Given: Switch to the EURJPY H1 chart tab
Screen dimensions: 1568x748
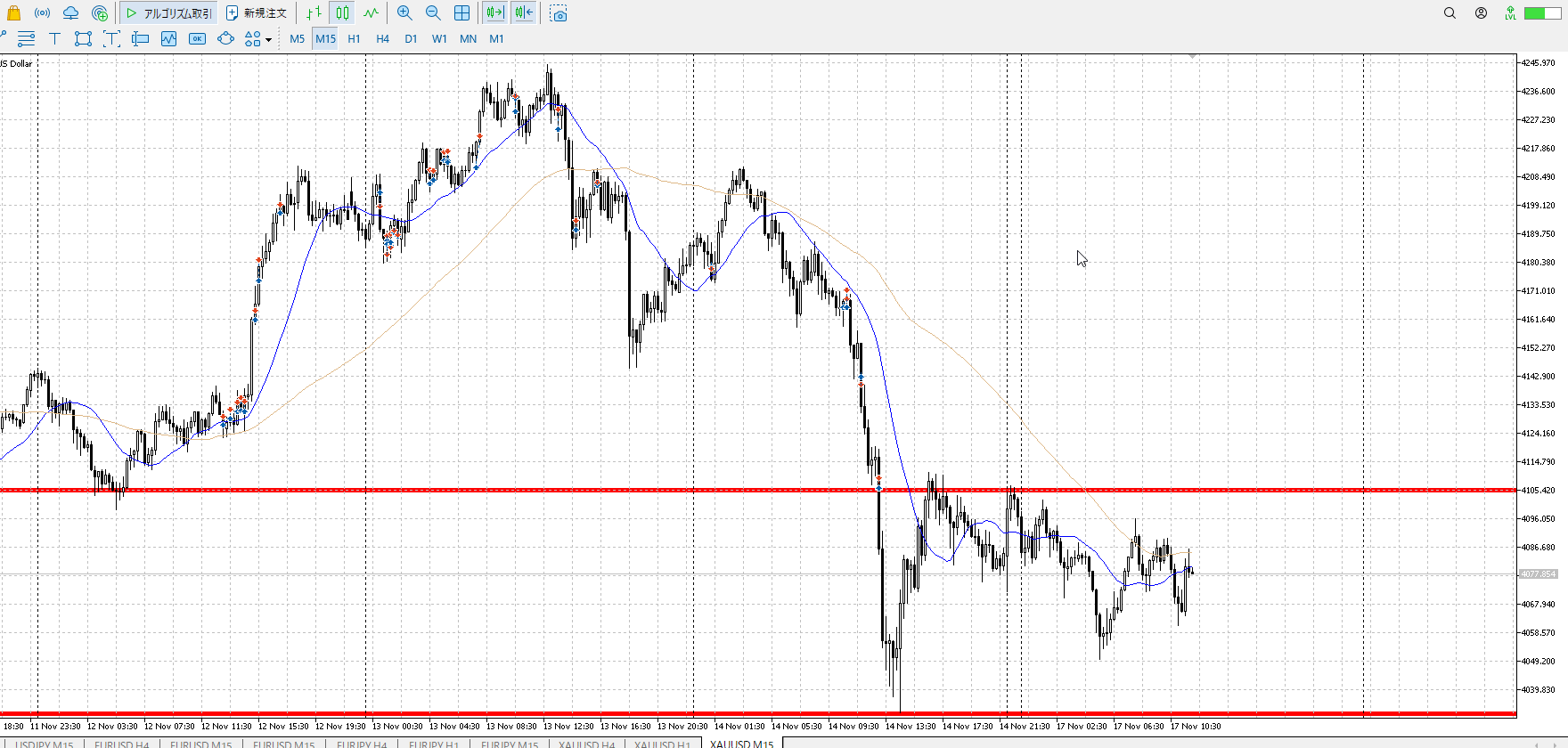Looking at the screenshot, I should [x=434, y=744].
